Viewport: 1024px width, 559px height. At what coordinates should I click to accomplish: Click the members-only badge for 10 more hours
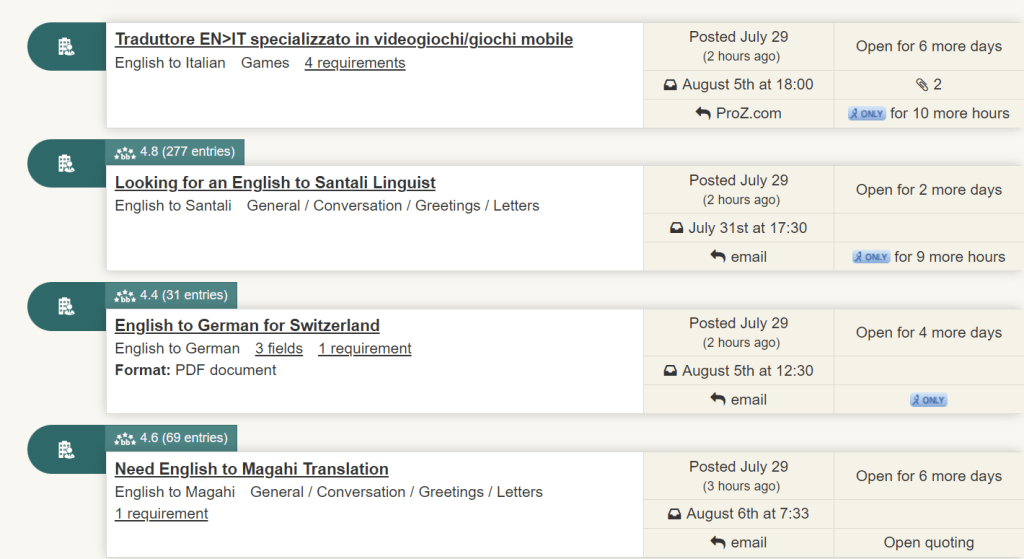pos(867,114)
